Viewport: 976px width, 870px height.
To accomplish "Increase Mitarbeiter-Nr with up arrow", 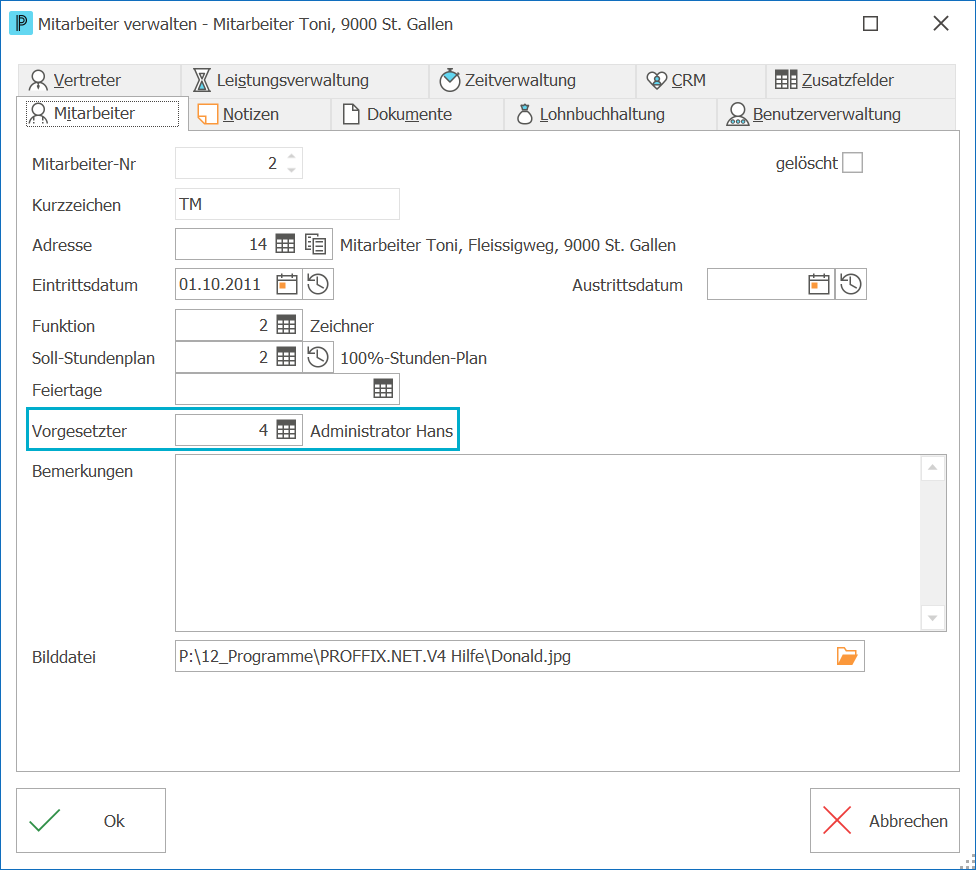I will pos(291,156).
